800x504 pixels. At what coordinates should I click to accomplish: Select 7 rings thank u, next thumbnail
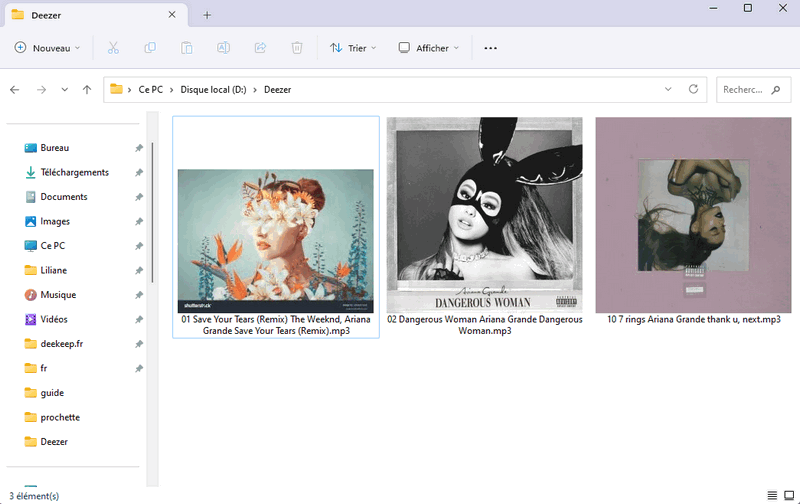693,215
